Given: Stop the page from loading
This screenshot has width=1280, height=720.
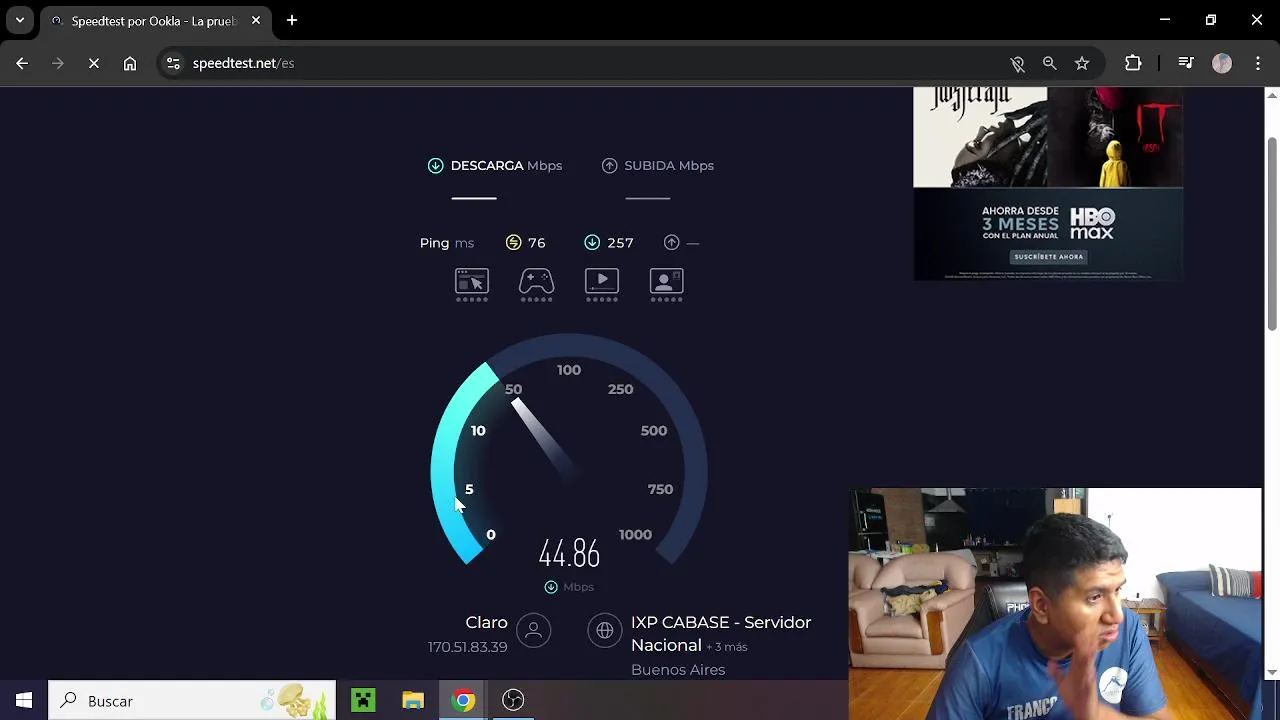Looking at the screenshot, I should (x=94, y=63).
